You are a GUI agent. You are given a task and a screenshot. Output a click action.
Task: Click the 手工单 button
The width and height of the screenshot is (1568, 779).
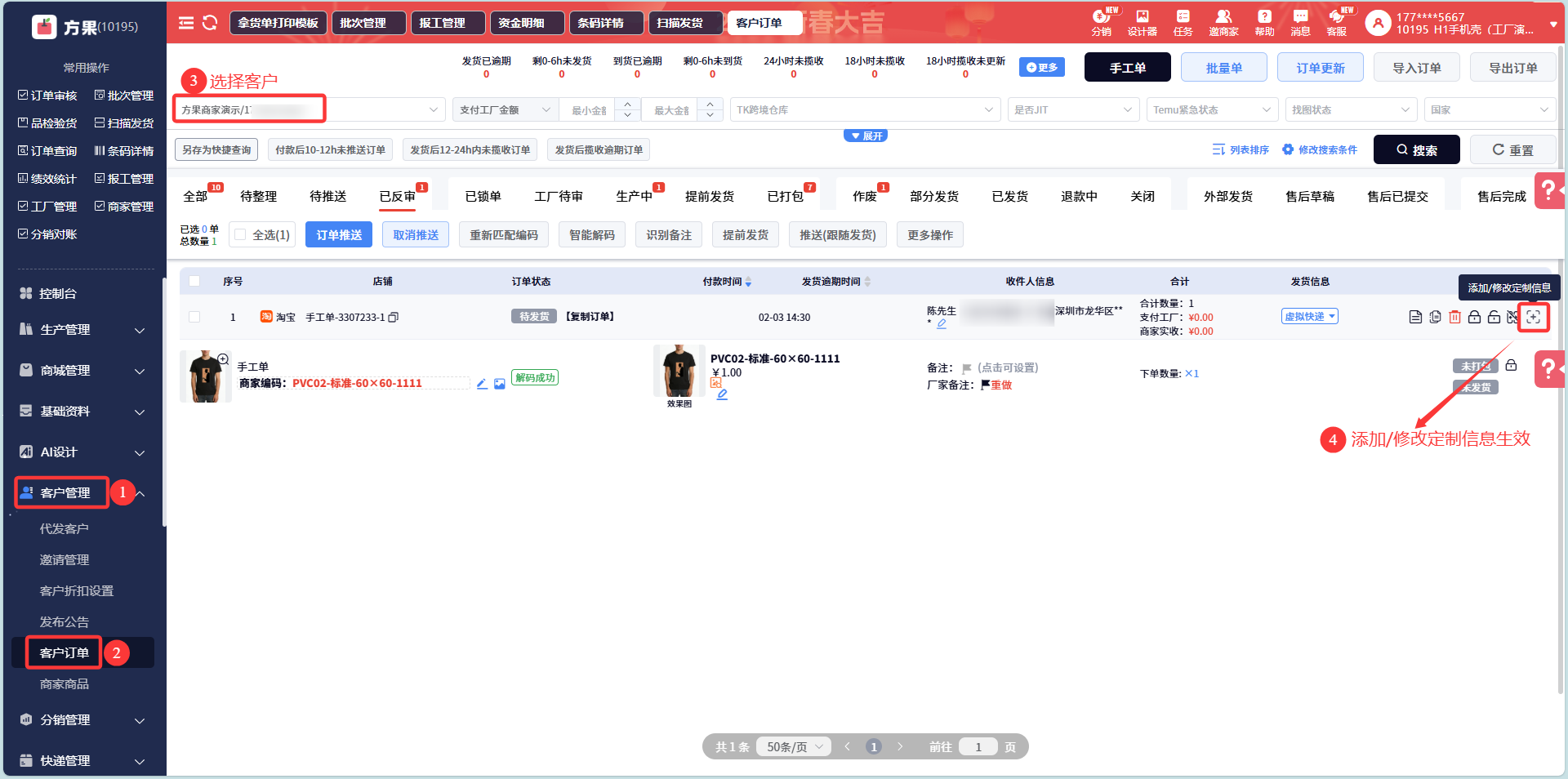(1128, 67)
